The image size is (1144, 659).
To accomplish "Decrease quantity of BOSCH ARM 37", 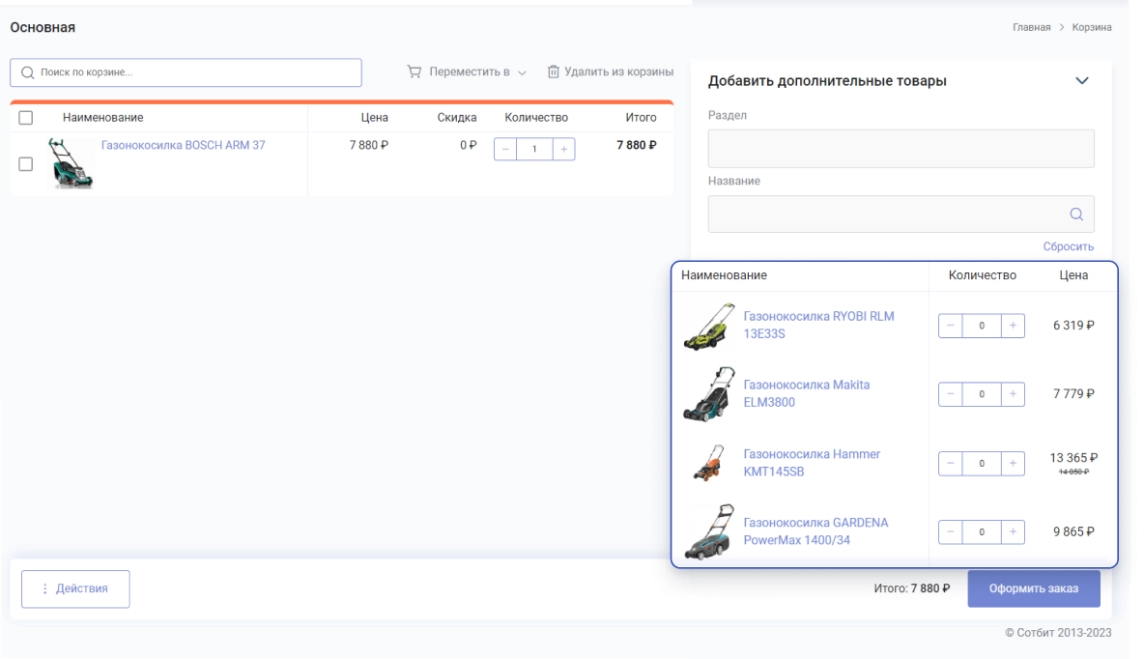I will point(505,149).
